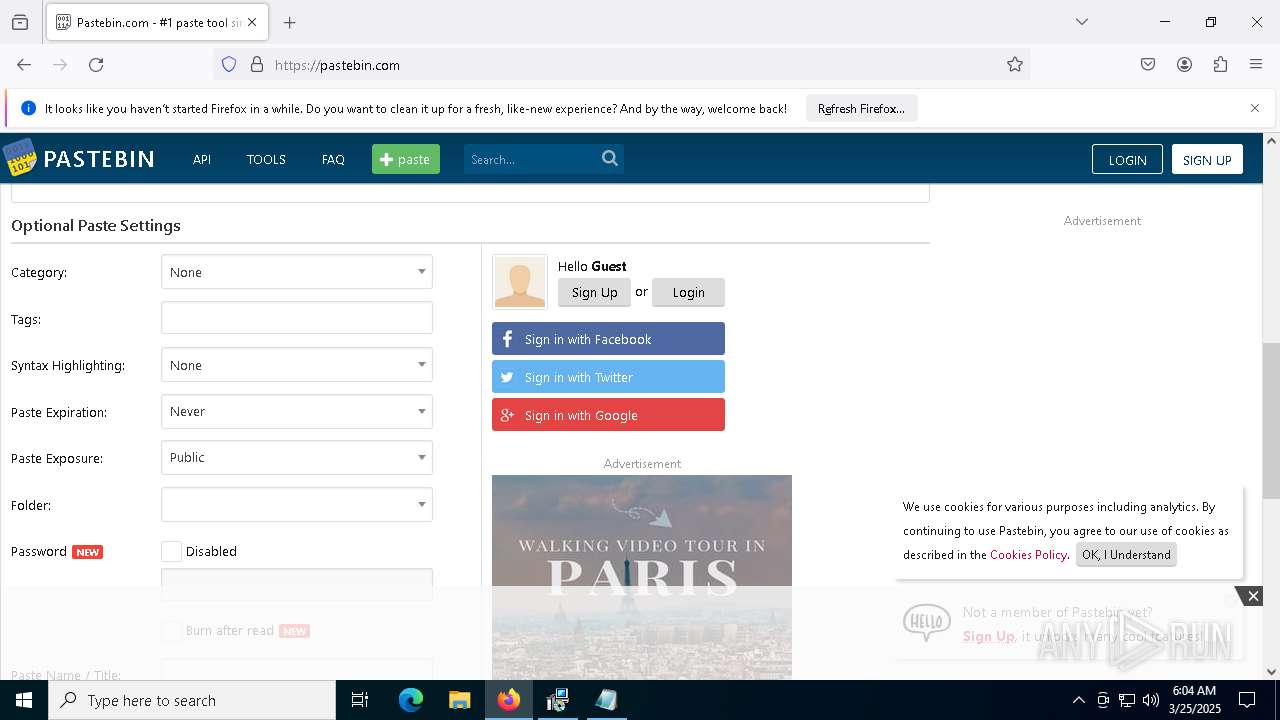Sign in with Facebook

point(608,339)
